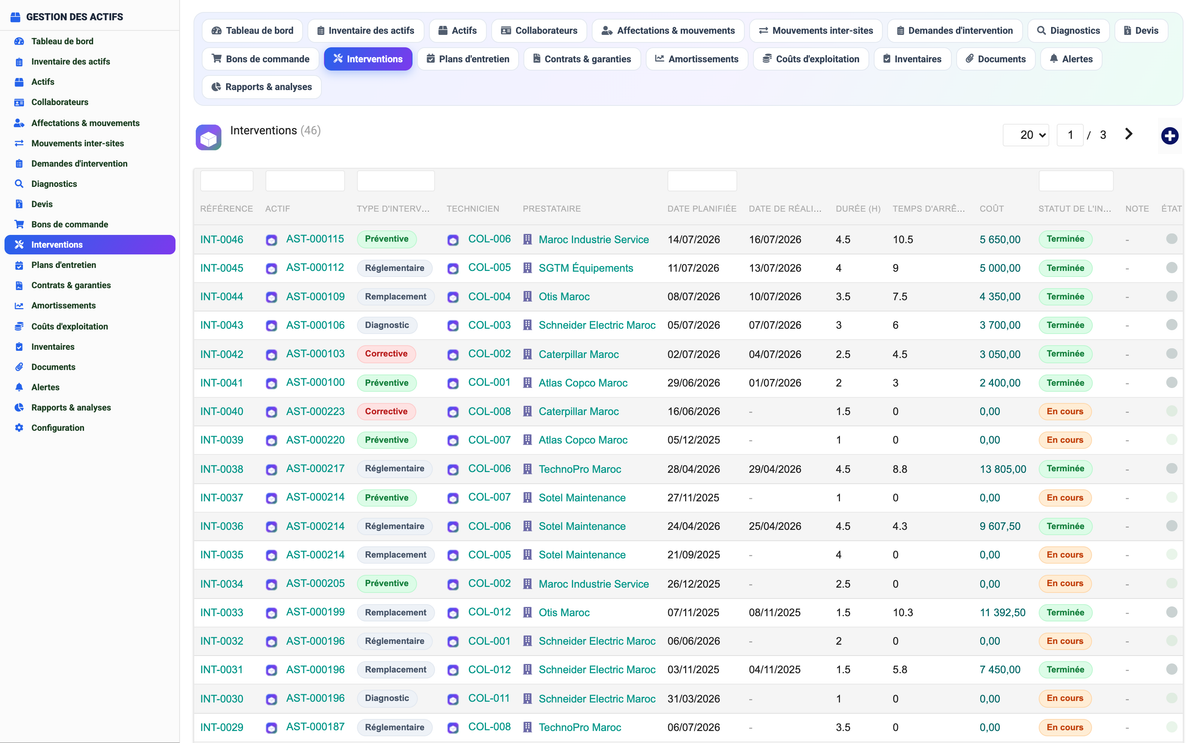The image size is (1200, 743).
Task: Click the Mouvements inter-sites sidebar arrows icon
Action: coord(19,143)
